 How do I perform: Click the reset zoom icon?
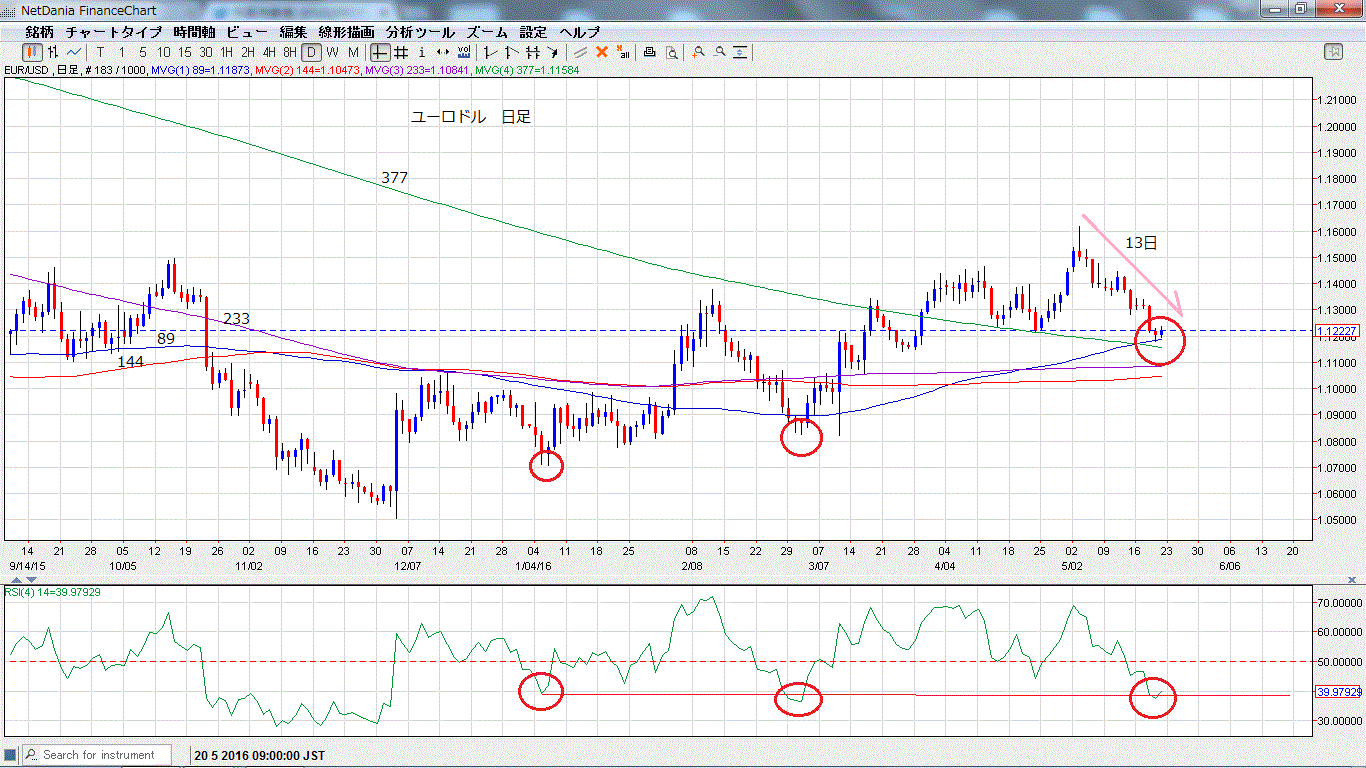tap(740, 52)
